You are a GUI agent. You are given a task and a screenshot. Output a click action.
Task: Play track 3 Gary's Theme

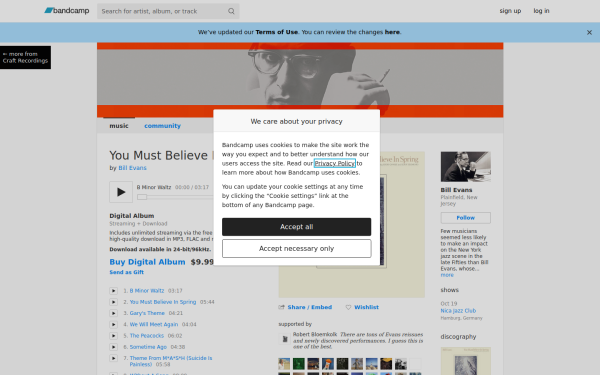(113, 313)
